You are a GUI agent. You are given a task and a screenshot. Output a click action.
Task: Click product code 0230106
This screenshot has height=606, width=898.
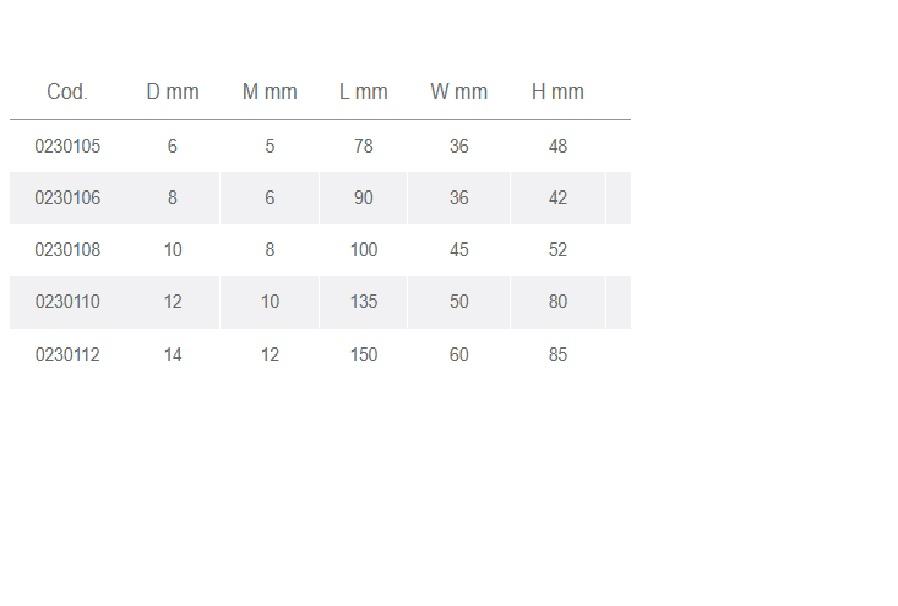click(x=67, y=198)
